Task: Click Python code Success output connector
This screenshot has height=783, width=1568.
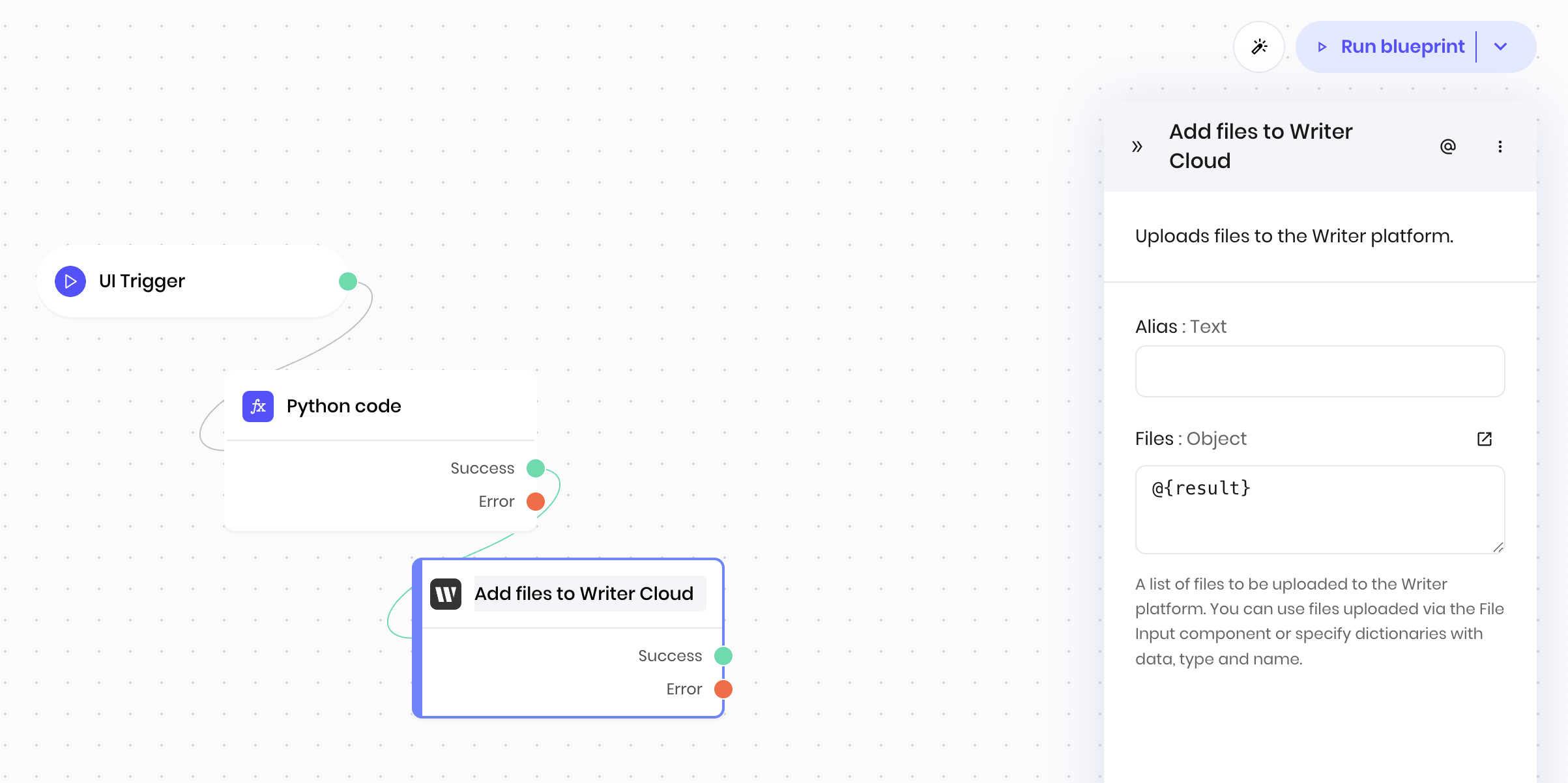Action: pos(536,468)
